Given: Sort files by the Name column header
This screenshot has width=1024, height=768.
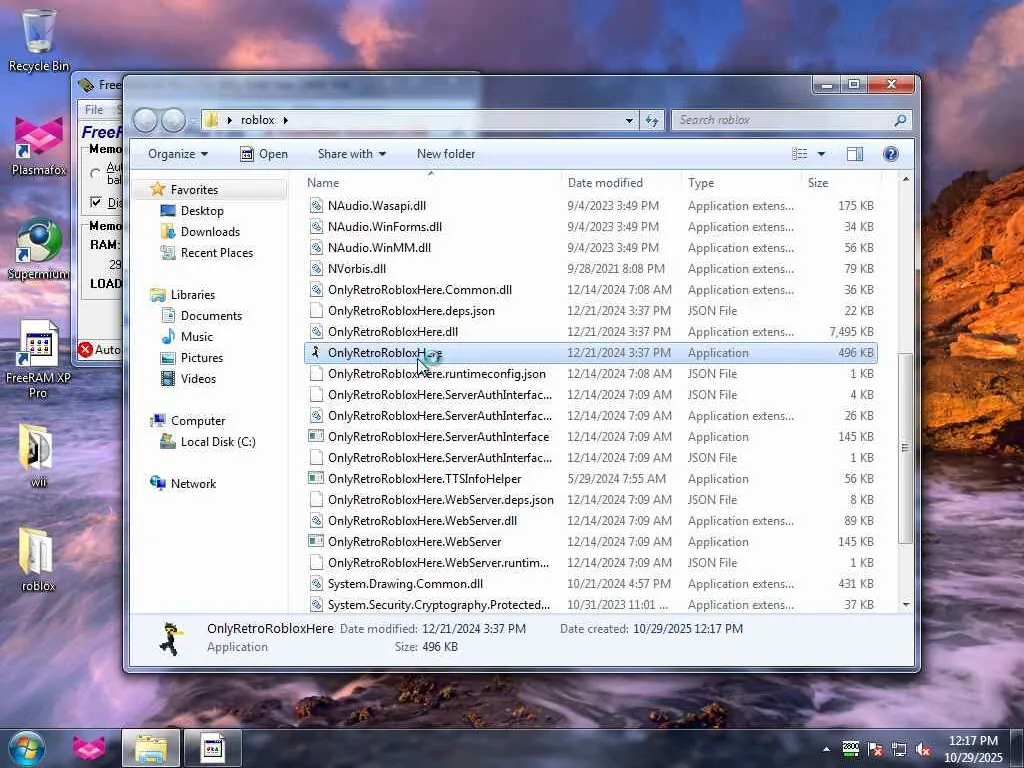Looking at the screenshot, I should click(x=432, y=183).
